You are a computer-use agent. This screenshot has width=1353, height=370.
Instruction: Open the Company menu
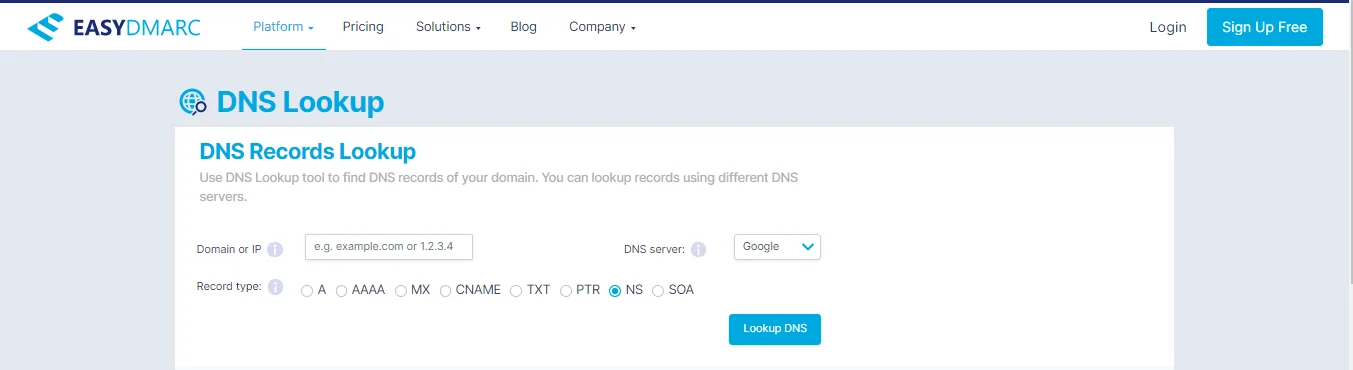602,27
